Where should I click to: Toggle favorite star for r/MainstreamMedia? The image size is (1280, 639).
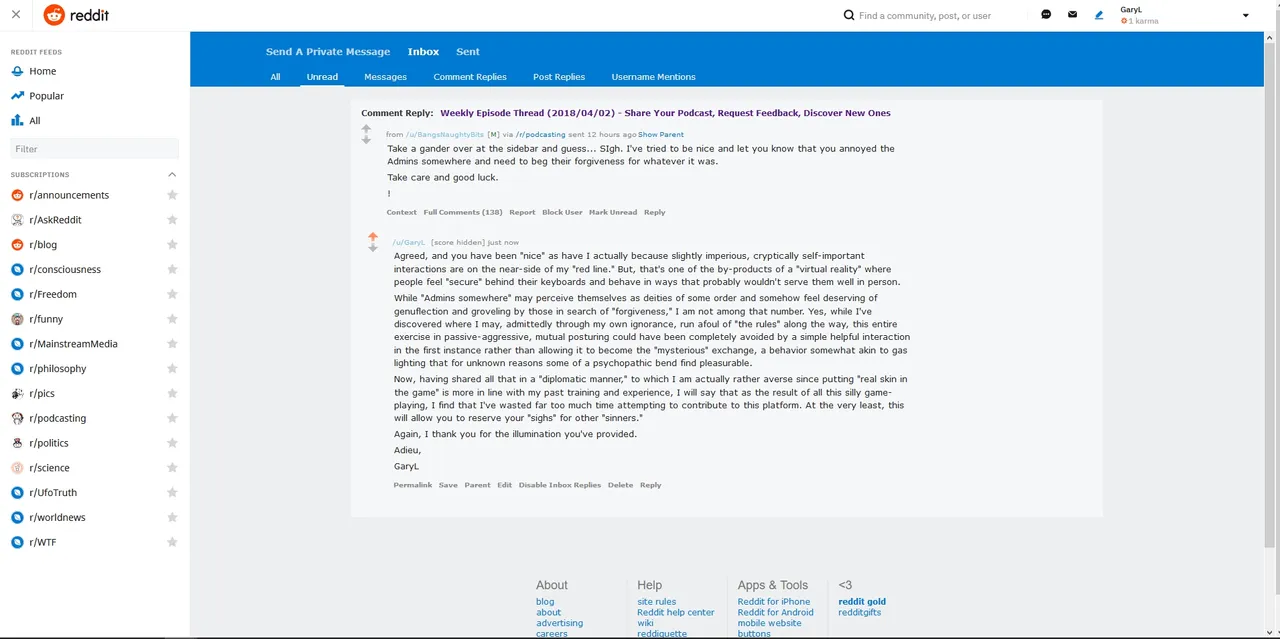172,344
